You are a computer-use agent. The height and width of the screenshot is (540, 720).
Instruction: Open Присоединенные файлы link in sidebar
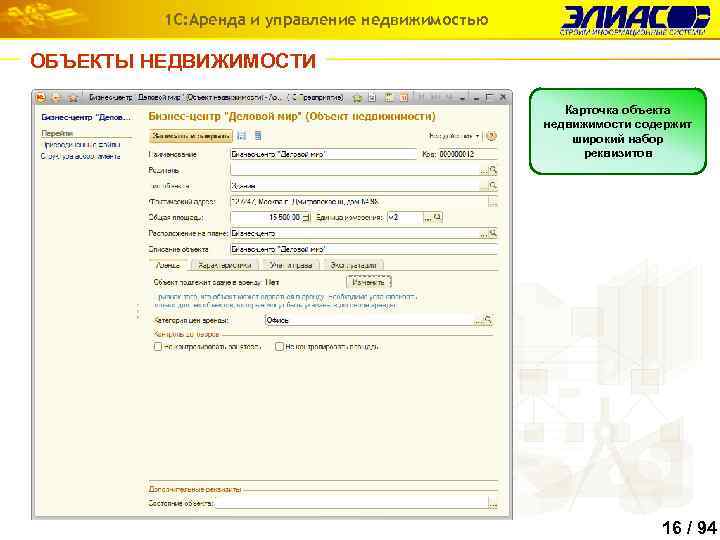point(81,145)
